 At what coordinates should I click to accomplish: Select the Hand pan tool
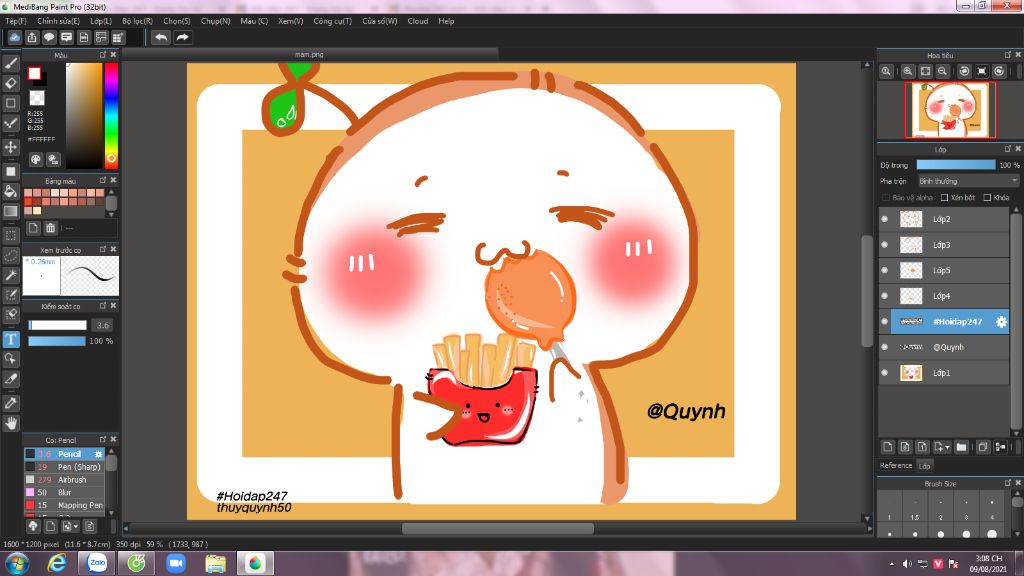click(x=10, y=423)
